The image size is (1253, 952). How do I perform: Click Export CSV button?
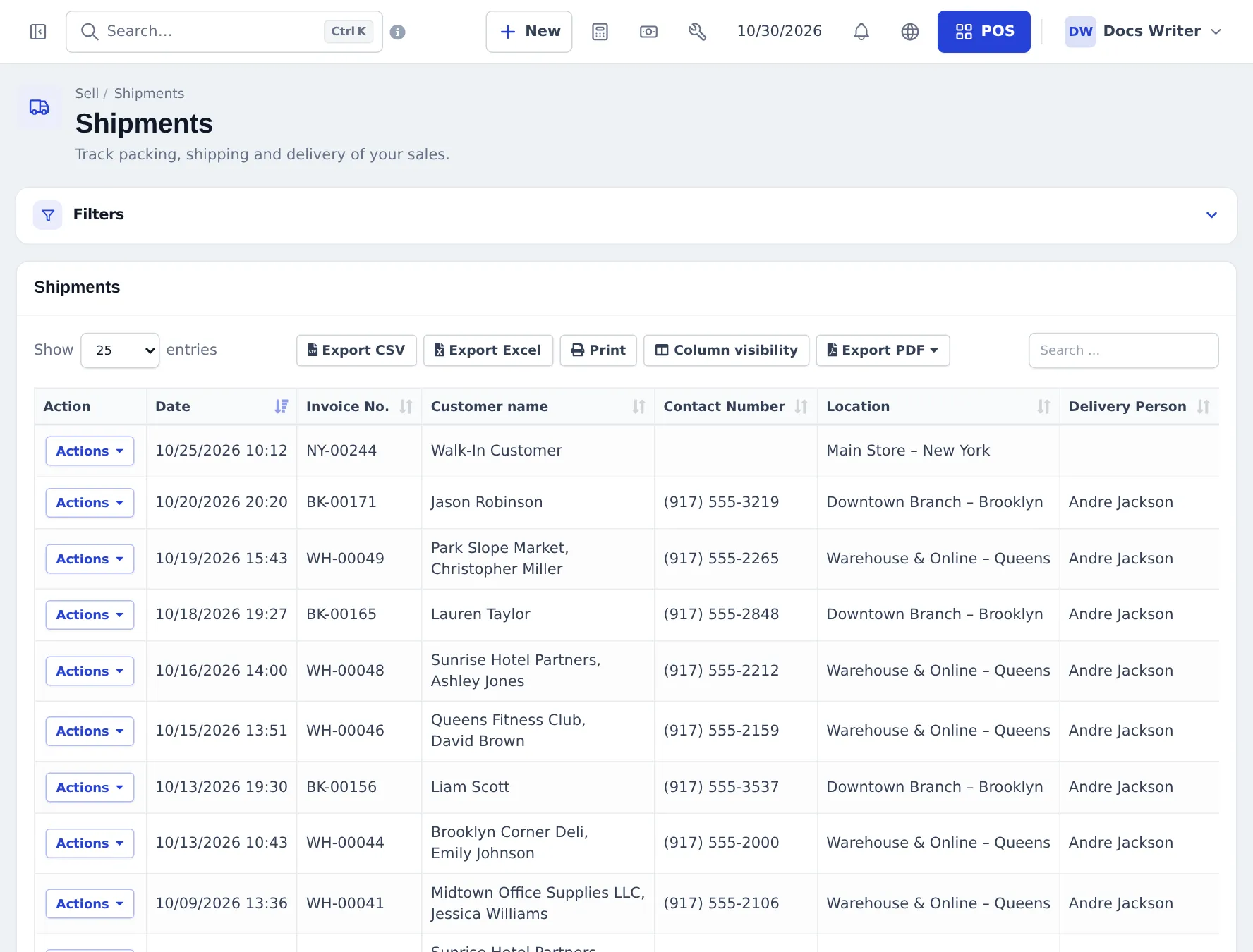356,350
